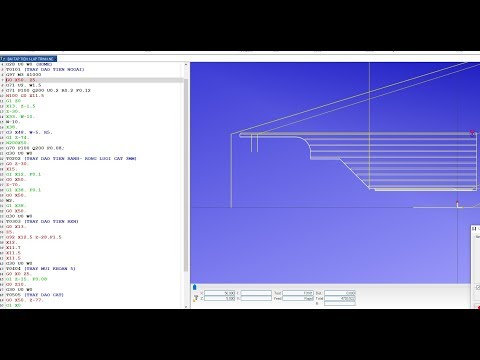Viewport: 480px width, 360px height.
Task: Click the line starting 'T0202 (THAY DAO TIEN RANH'
Action: (x=71, y=158)
